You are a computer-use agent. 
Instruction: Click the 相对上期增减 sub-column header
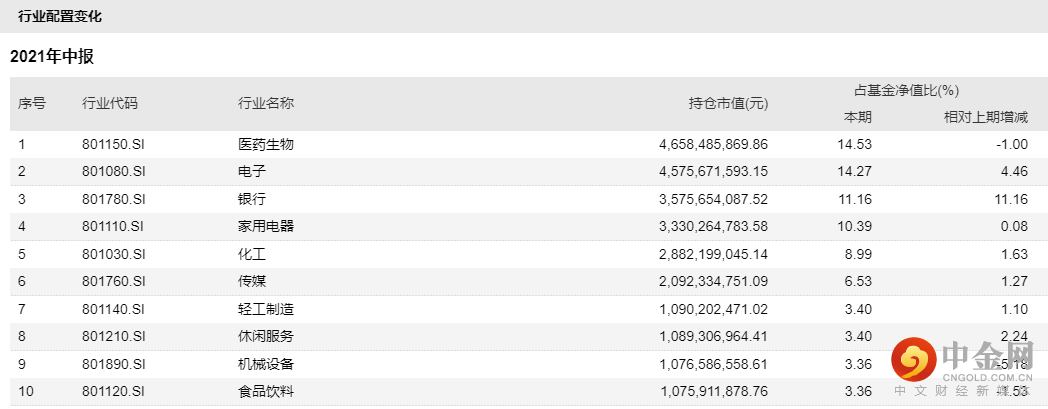pos(986,117)
